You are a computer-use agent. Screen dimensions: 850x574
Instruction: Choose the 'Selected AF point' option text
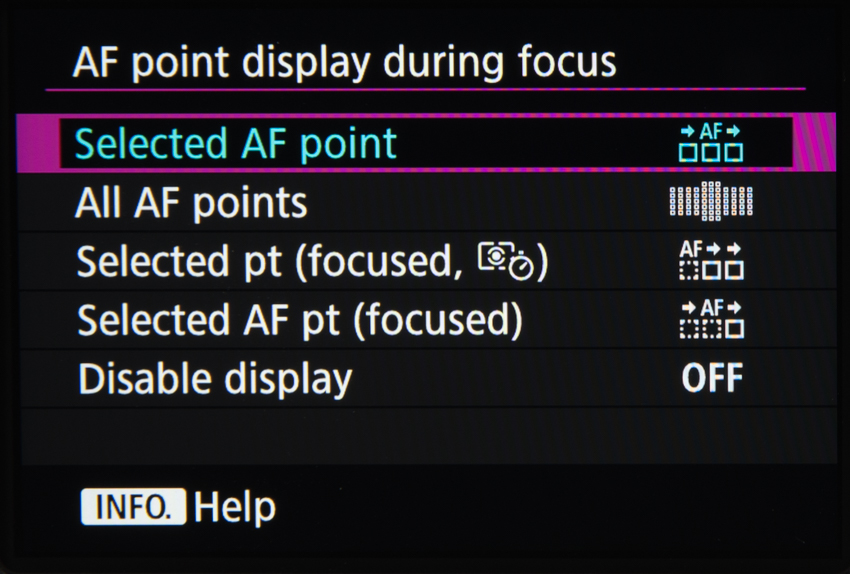pyautogui.click(x=236, y=144)
